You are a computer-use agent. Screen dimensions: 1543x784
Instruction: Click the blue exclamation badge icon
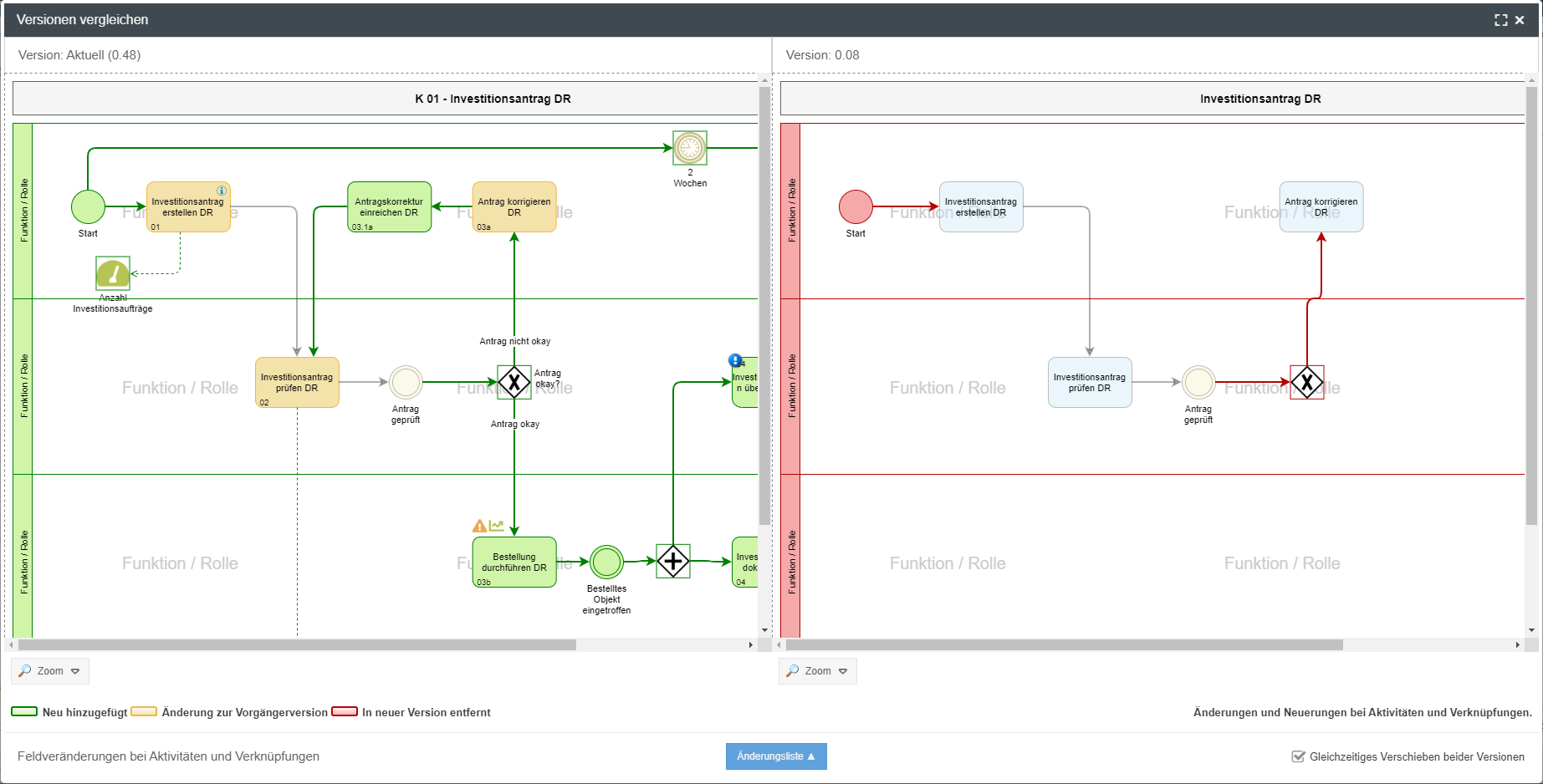[x=735, y=360]
